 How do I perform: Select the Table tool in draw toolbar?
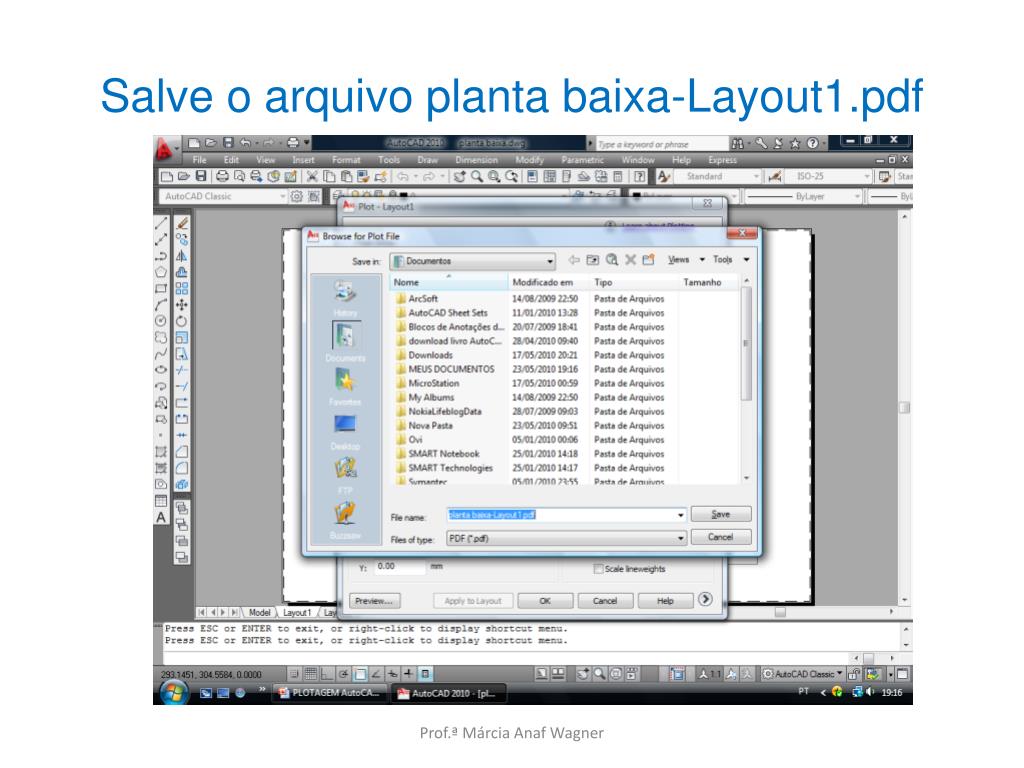(x=161, y=502)
